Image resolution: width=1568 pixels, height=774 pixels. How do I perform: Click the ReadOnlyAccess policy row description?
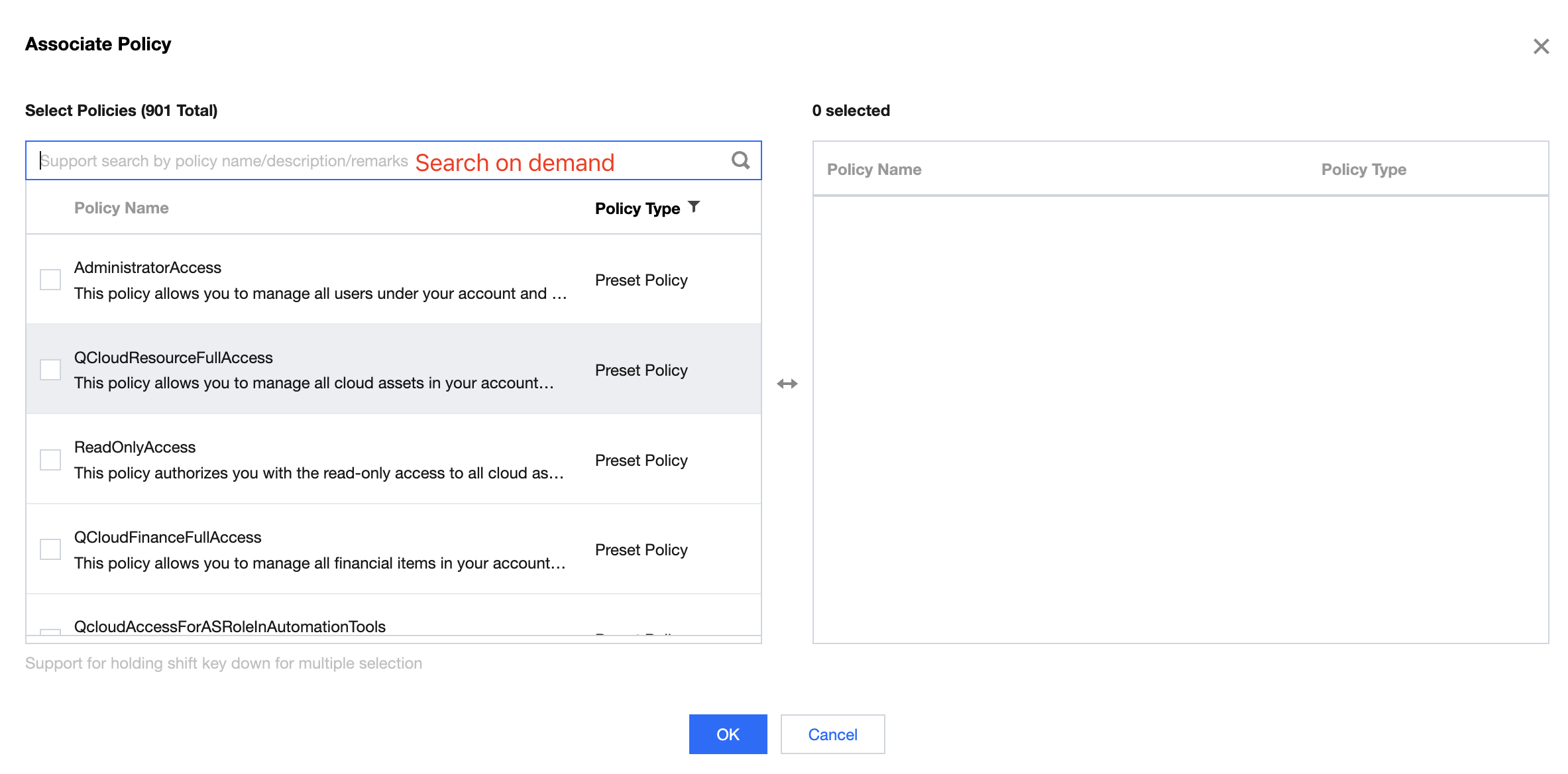click(318, 473)
